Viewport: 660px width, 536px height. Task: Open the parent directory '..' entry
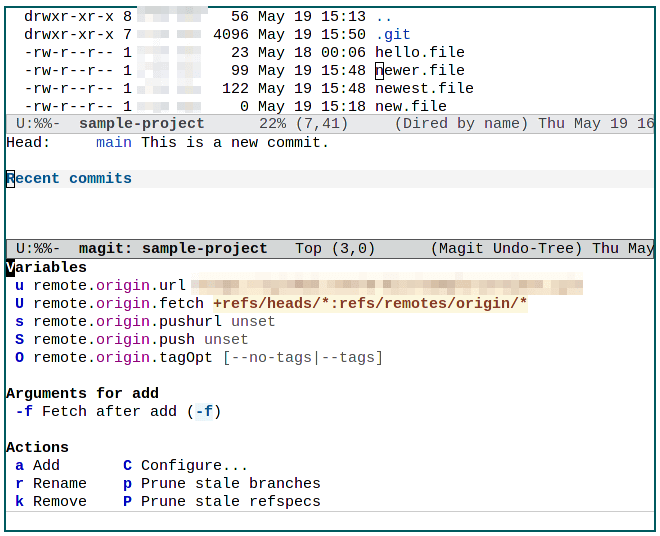(384, 16)
